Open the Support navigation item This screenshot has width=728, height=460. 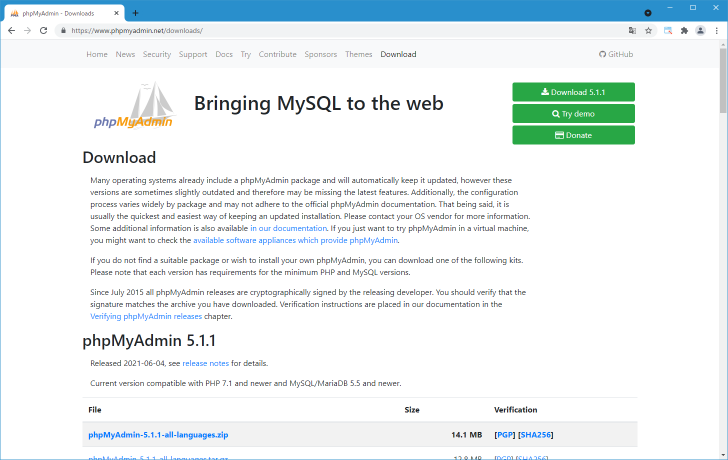(193, 54)
